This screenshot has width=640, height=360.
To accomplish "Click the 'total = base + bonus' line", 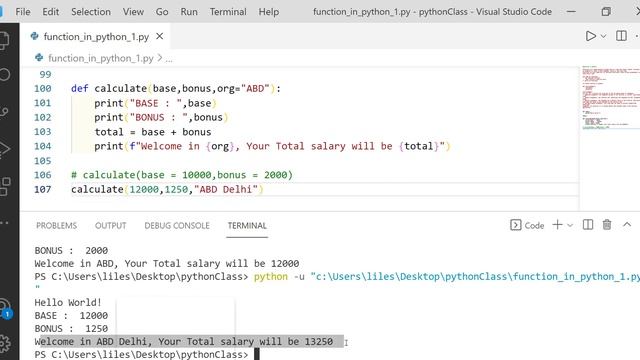I will tap(153, 132).
